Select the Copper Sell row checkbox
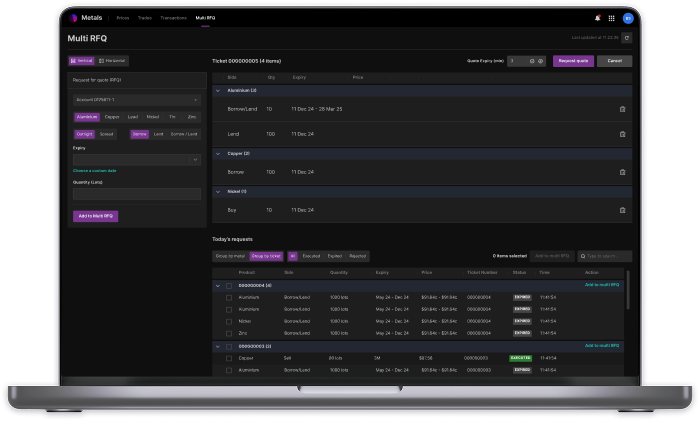The width and height of the screenshot is (700, 422). click(229, 357)
